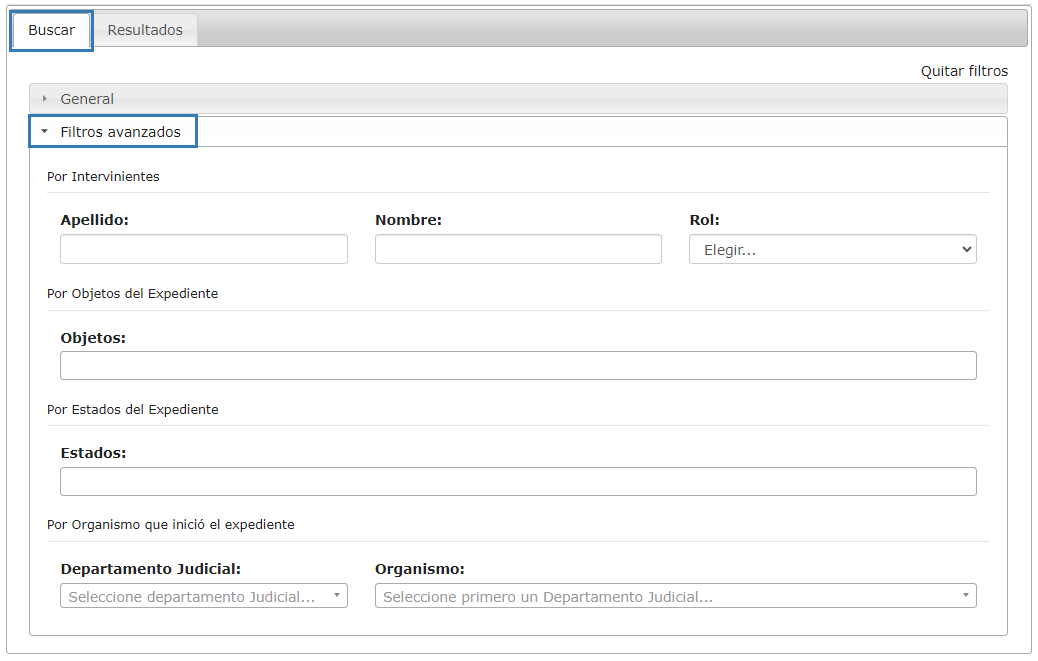
Task: Select the Estados input field
Action: (x=518, y=482)
